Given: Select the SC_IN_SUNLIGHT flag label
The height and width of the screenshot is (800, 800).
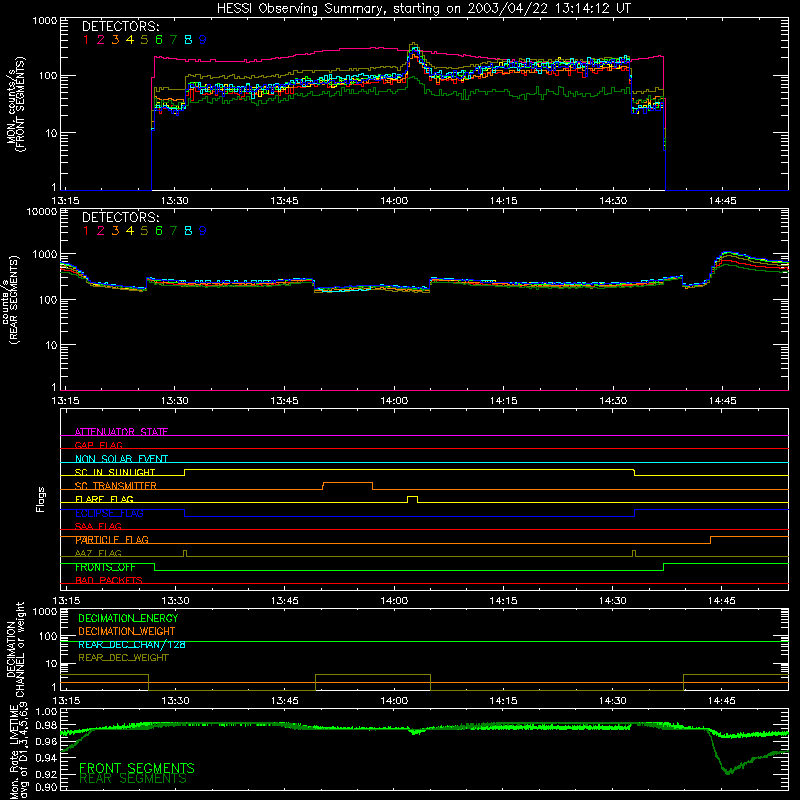Looking at the screenshot, I should [x=115, y=472].
